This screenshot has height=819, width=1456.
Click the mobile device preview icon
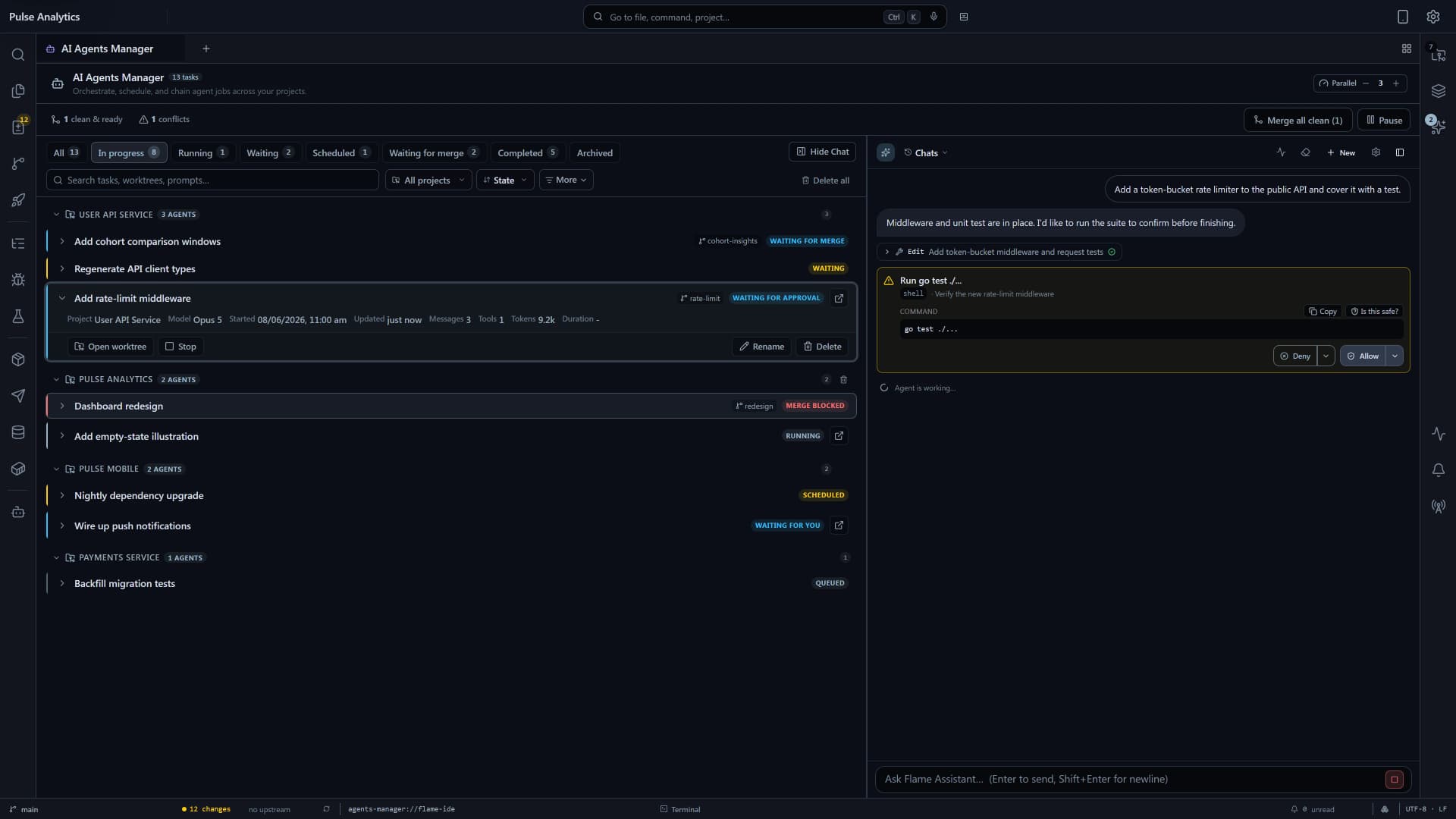(1402, 17)
